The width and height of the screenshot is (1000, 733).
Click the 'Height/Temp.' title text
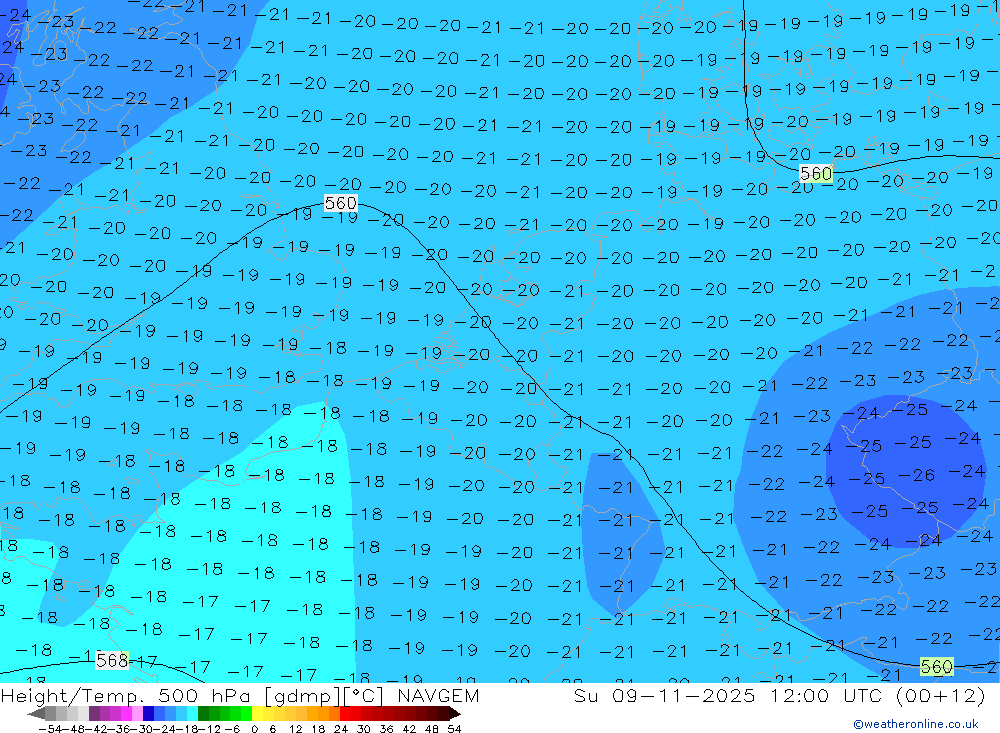74,696
